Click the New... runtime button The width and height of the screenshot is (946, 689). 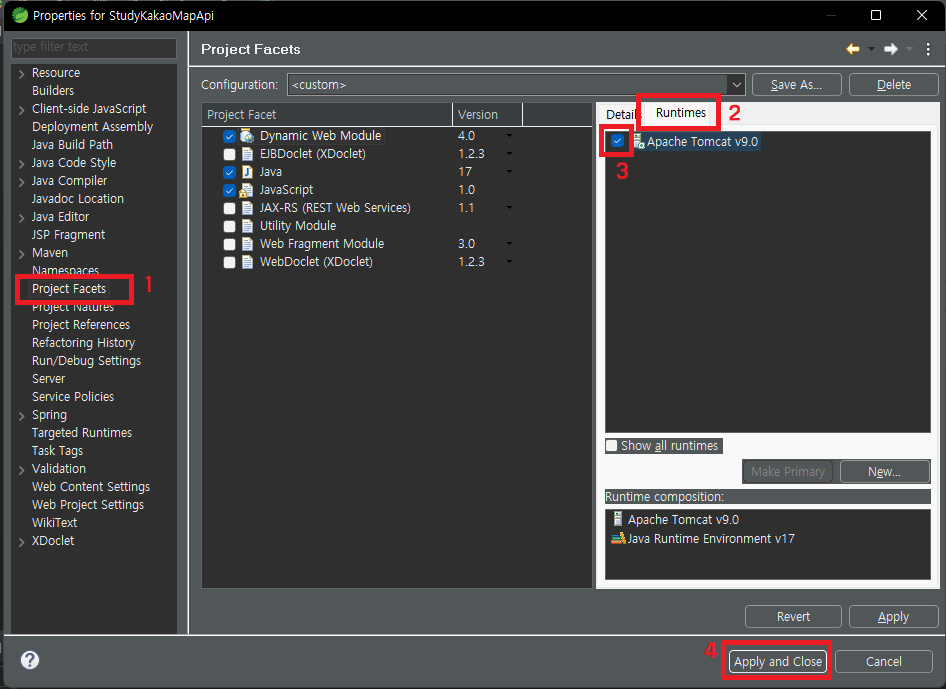[884, 472]
